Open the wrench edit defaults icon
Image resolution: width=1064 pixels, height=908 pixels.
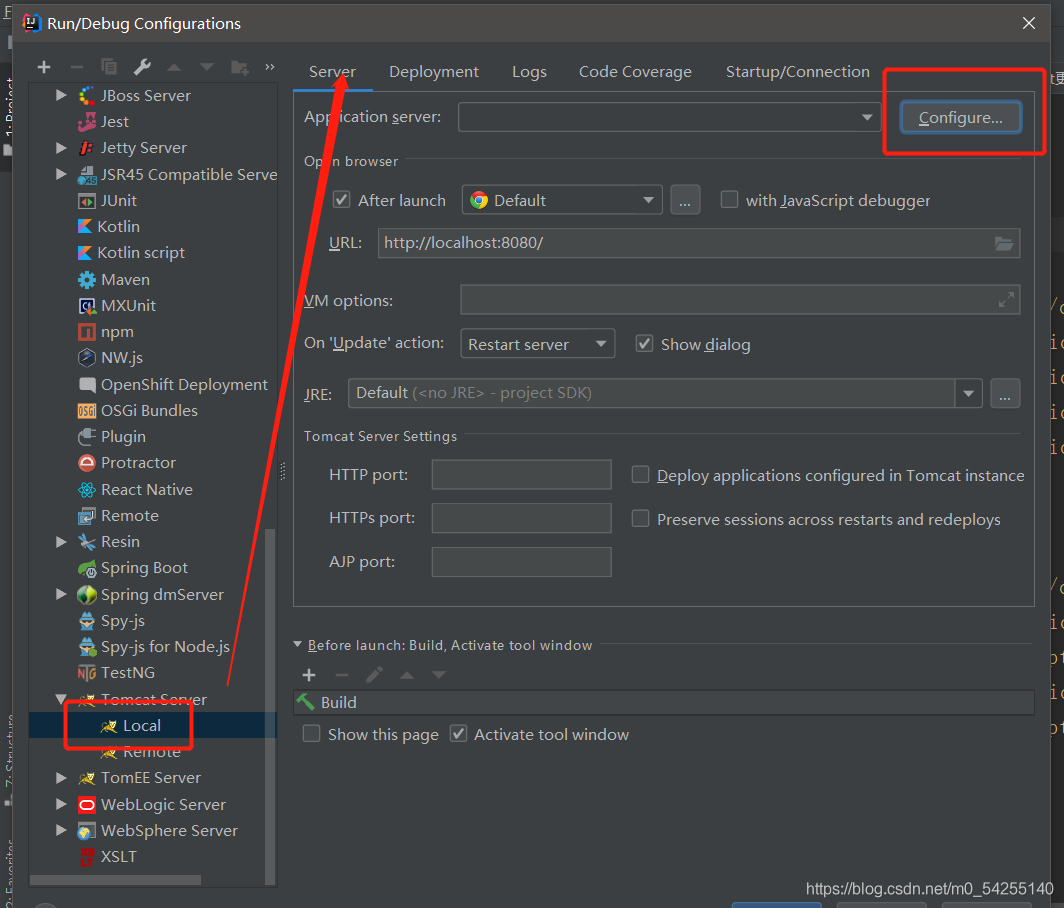(142, 67)
